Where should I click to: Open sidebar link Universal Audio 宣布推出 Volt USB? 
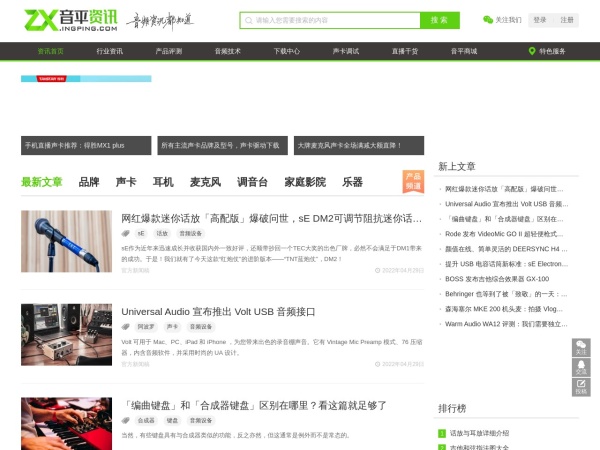coord(506,204)
